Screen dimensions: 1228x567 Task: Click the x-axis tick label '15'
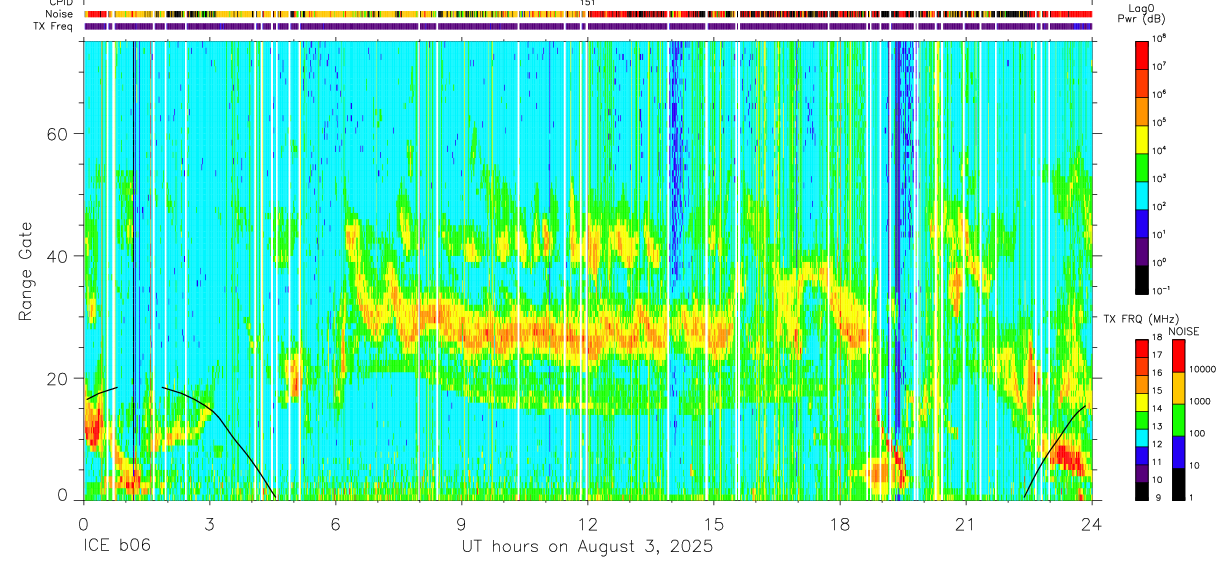point(714,524)
